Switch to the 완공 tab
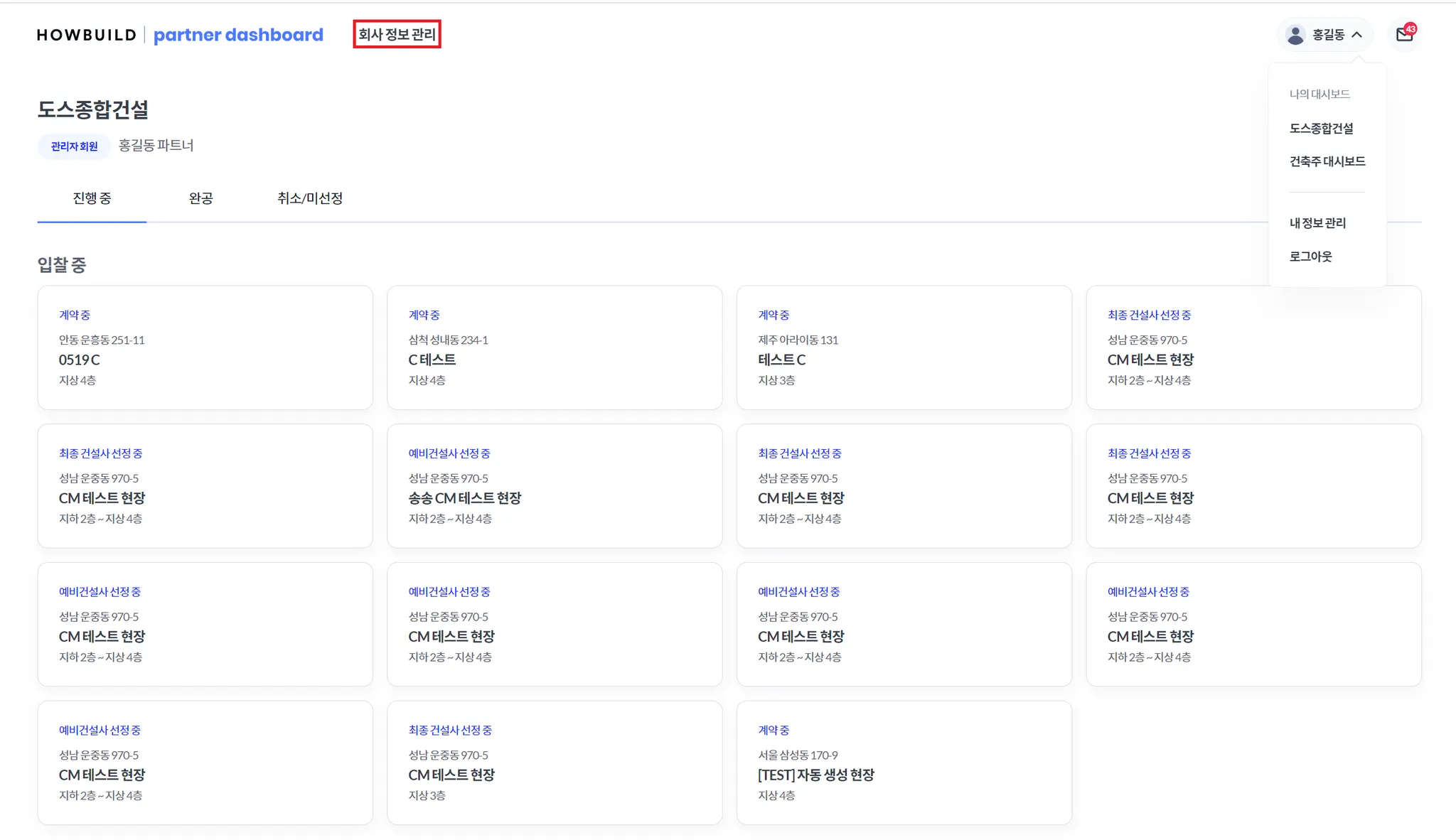 [x=200, y=198]
